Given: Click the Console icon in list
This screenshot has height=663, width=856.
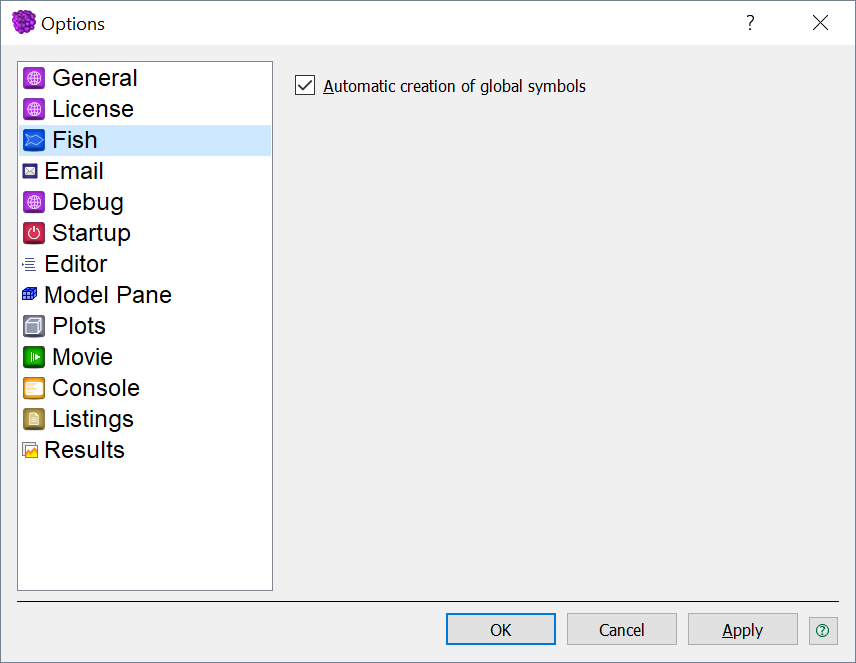Looking at the screenshot, I should 34,388.
